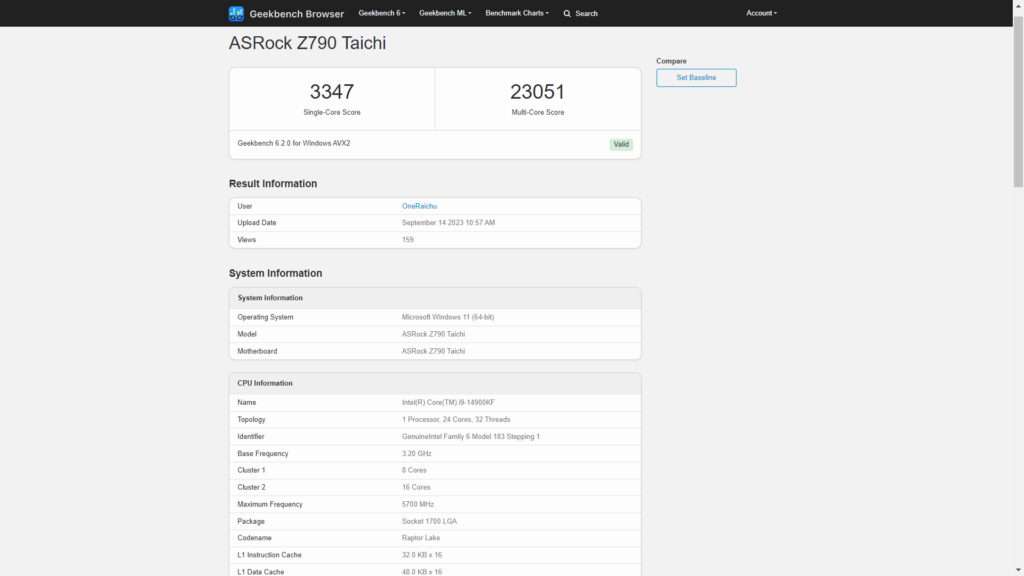Click the Result Information heading

tap(272, 184)
